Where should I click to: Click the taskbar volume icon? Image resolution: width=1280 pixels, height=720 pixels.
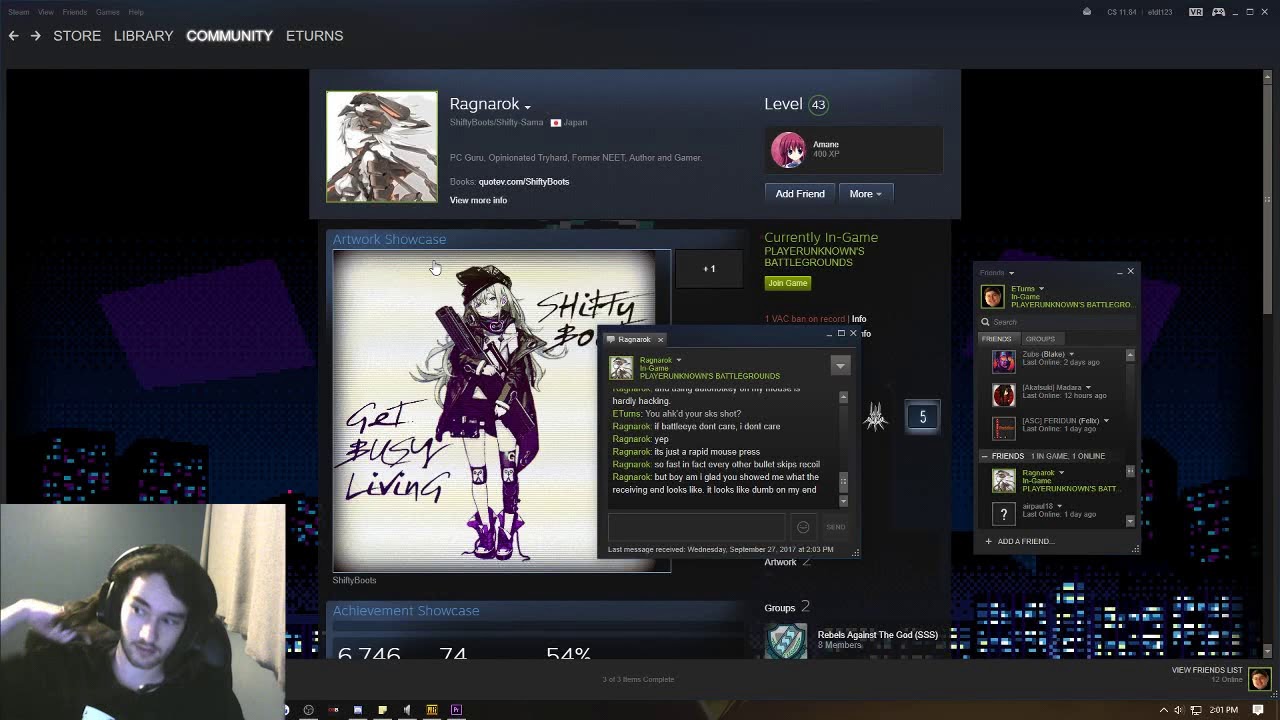click(1178, 710)
